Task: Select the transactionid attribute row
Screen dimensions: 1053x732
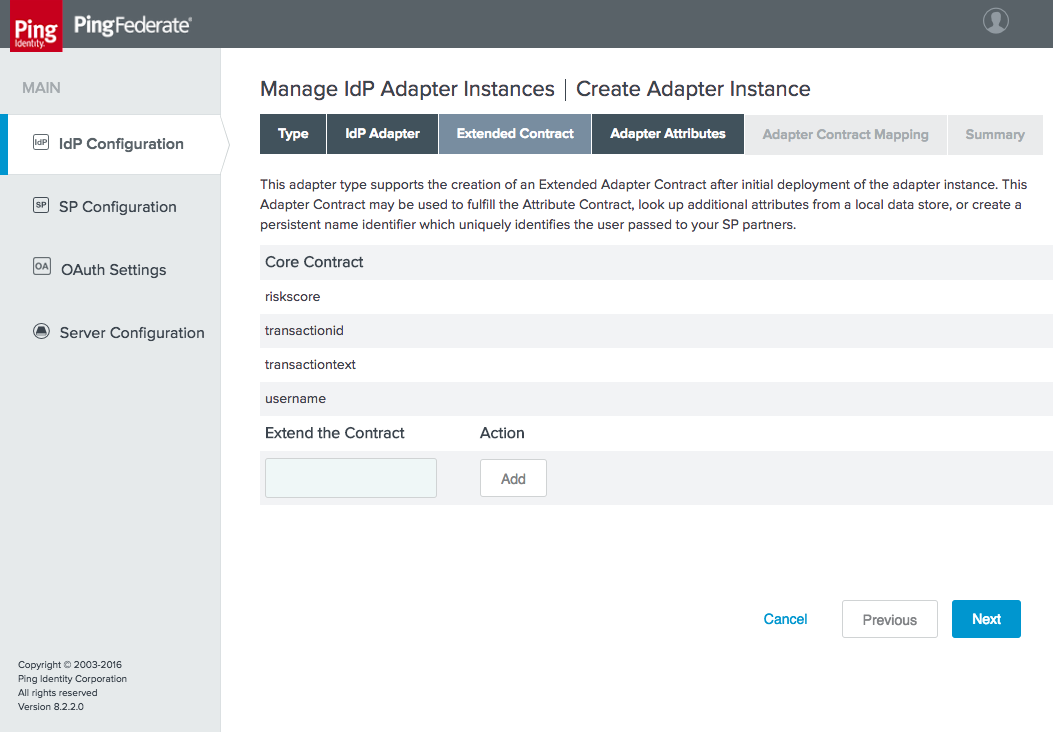Action: tap(656, 331)
